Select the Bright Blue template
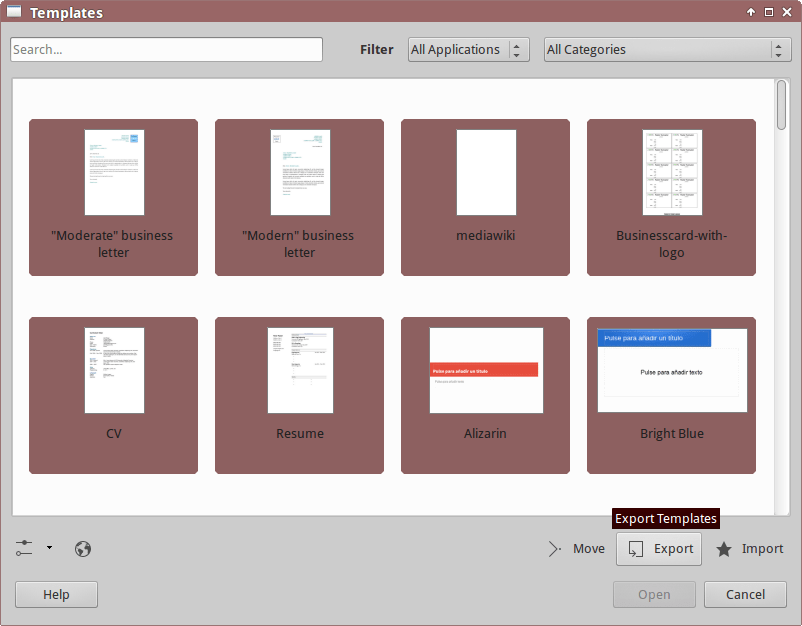Image resolution: width=802 pixels, height=626 pixels. coord(671,395)
